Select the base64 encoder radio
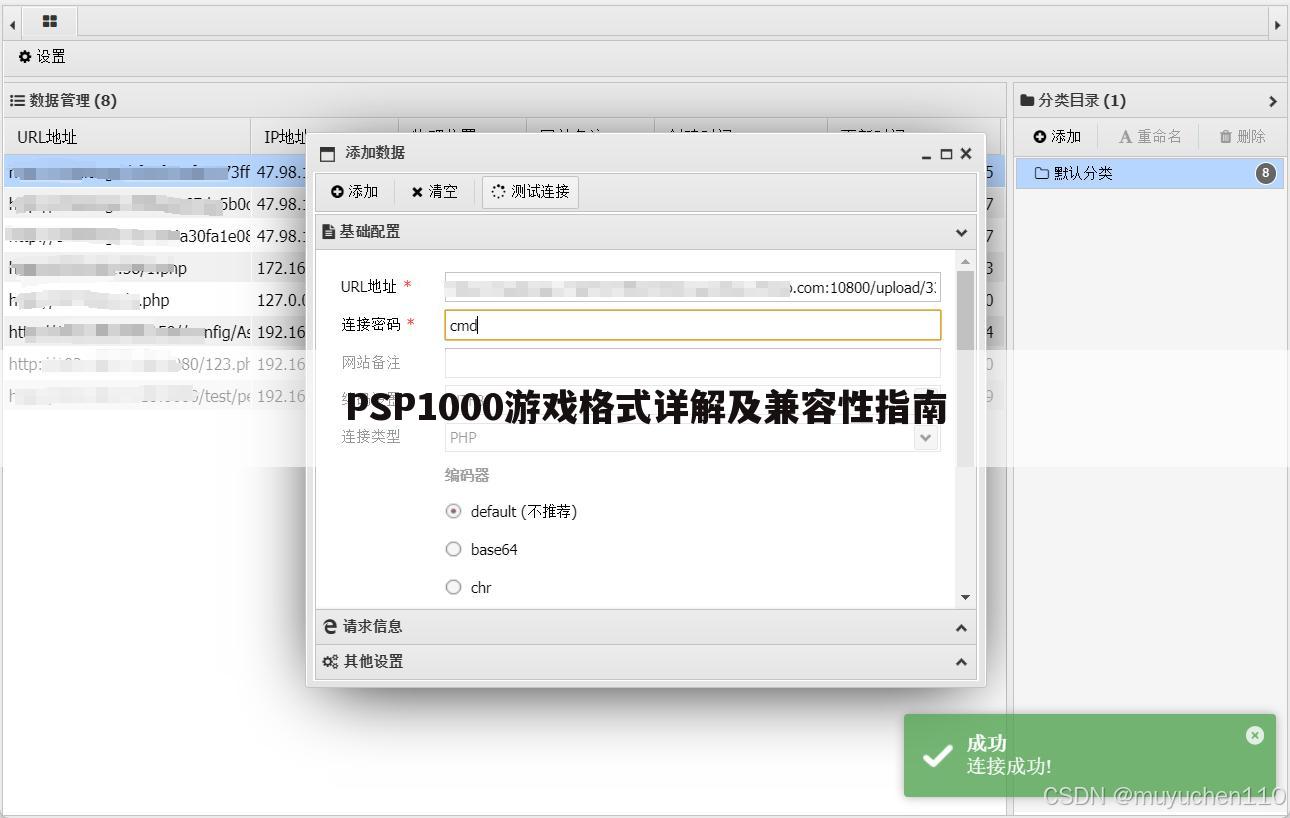The width and height of the screenshot is (1290, 818). tap(453, 549)
